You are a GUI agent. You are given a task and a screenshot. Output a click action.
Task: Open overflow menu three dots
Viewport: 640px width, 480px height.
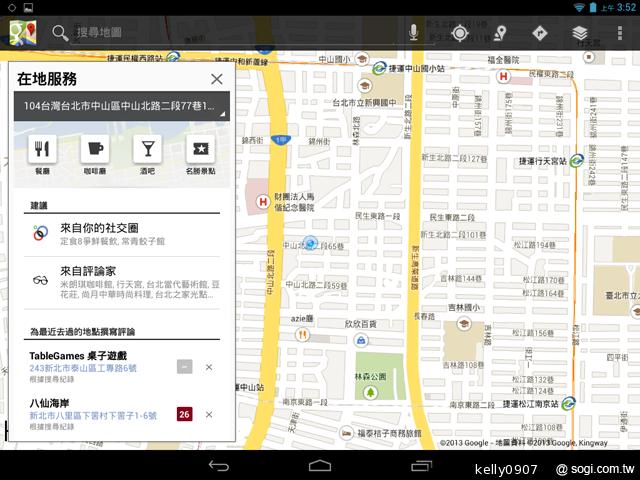620,33
